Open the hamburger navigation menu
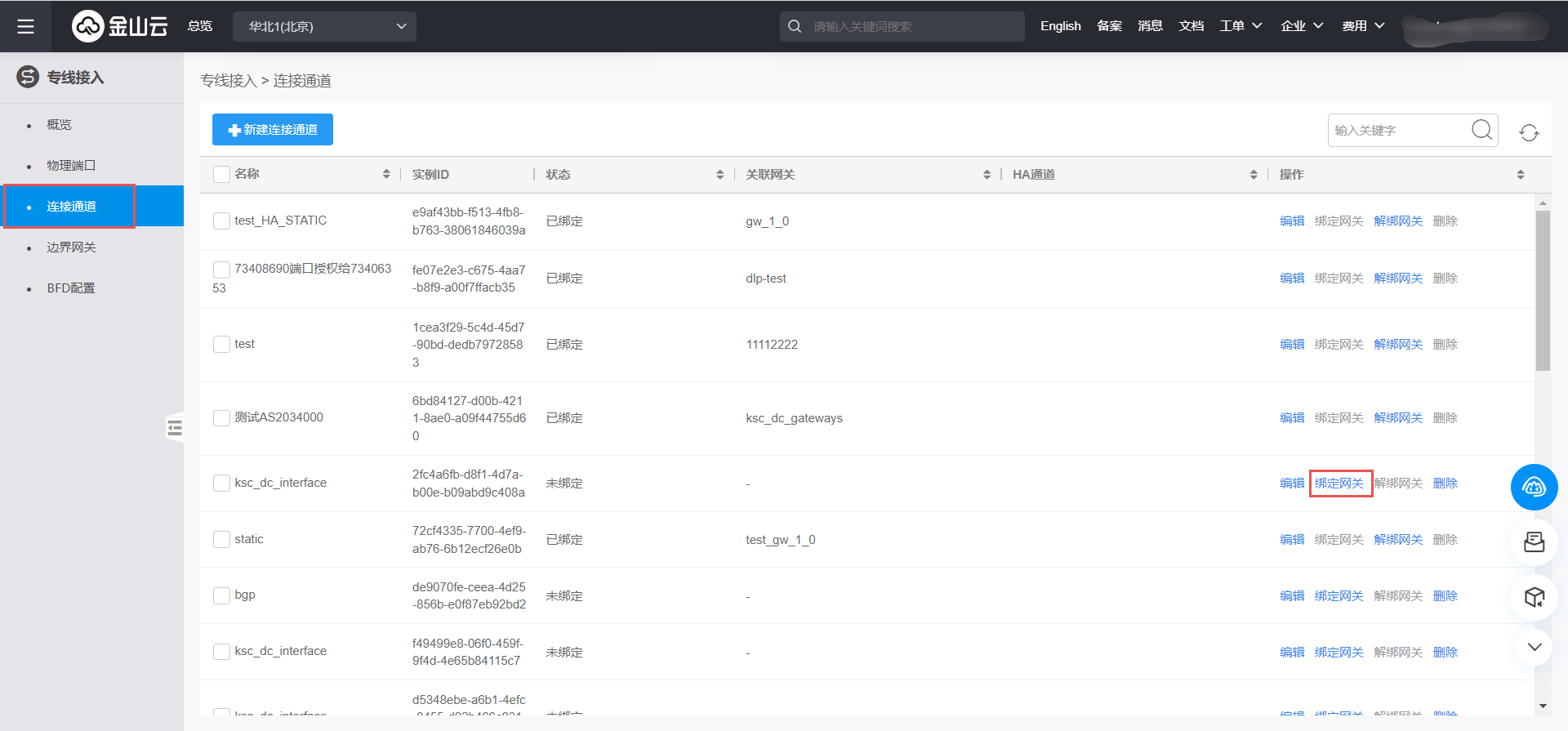Screen dimensions: 1568x731 click(x=25, y=26)
